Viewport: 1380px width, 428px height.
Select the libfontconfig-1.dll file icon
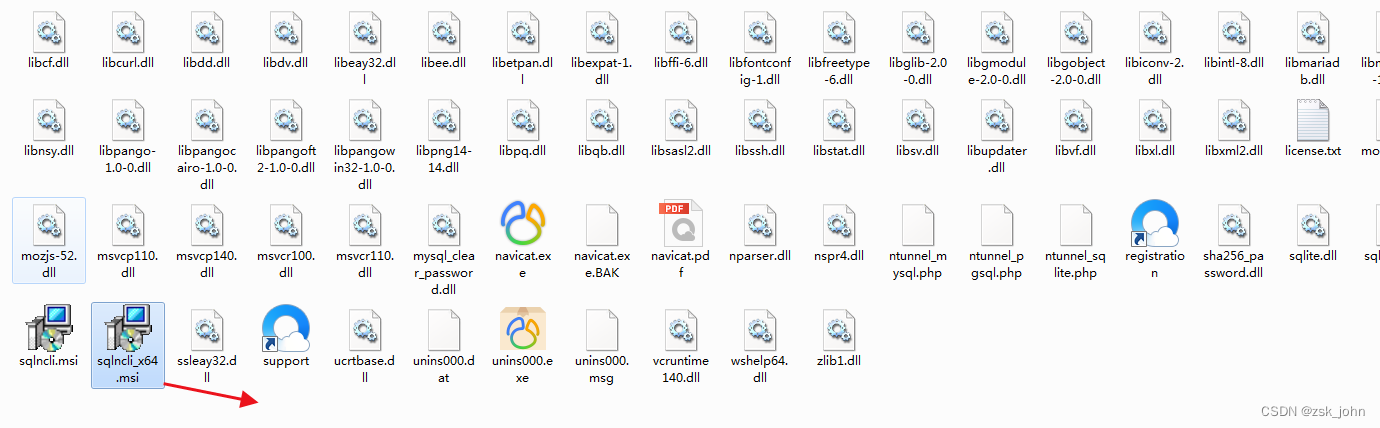[x=760, y=30]
